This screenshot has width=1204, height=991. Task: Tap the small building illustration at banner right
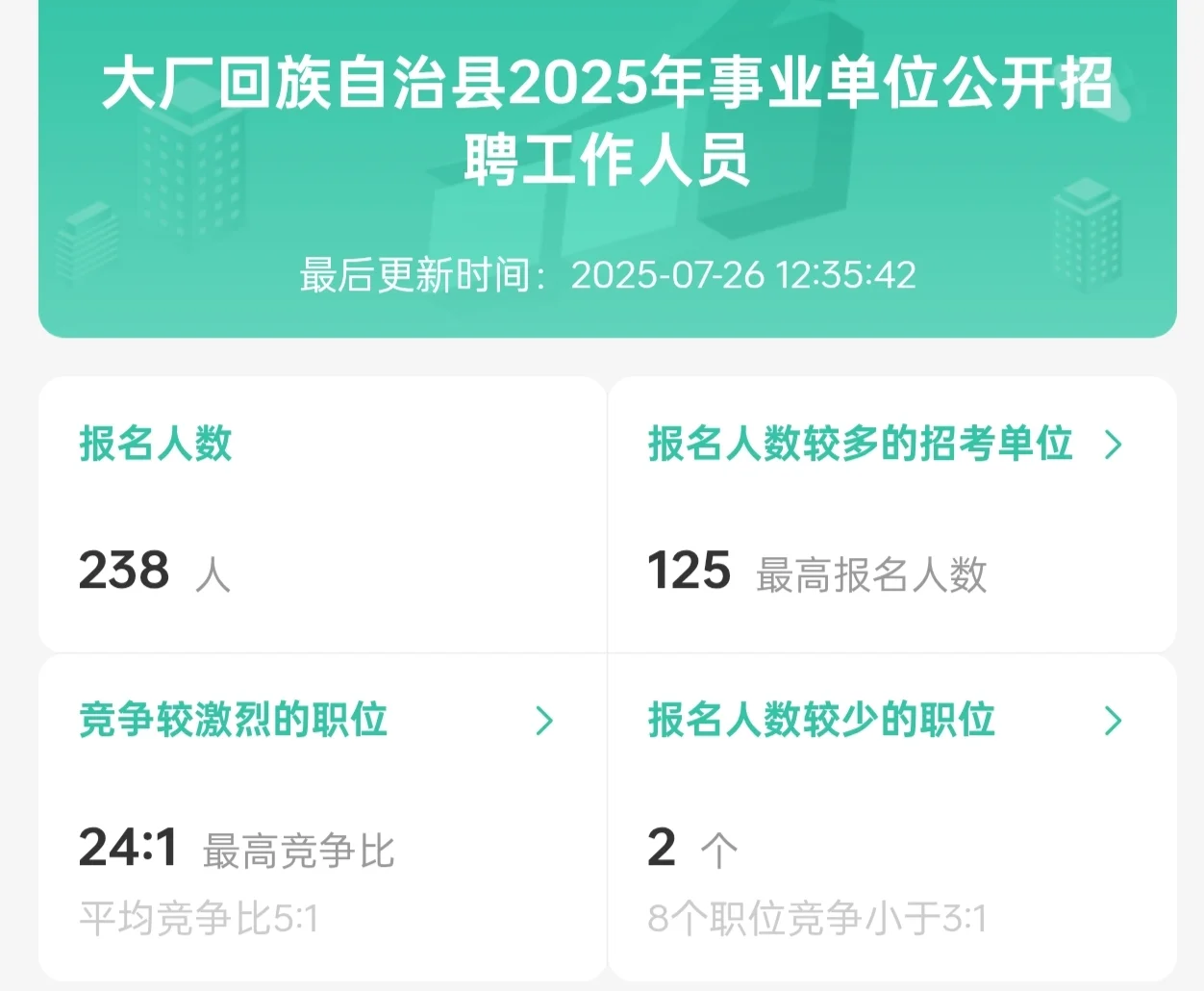tap(1087, 236)
